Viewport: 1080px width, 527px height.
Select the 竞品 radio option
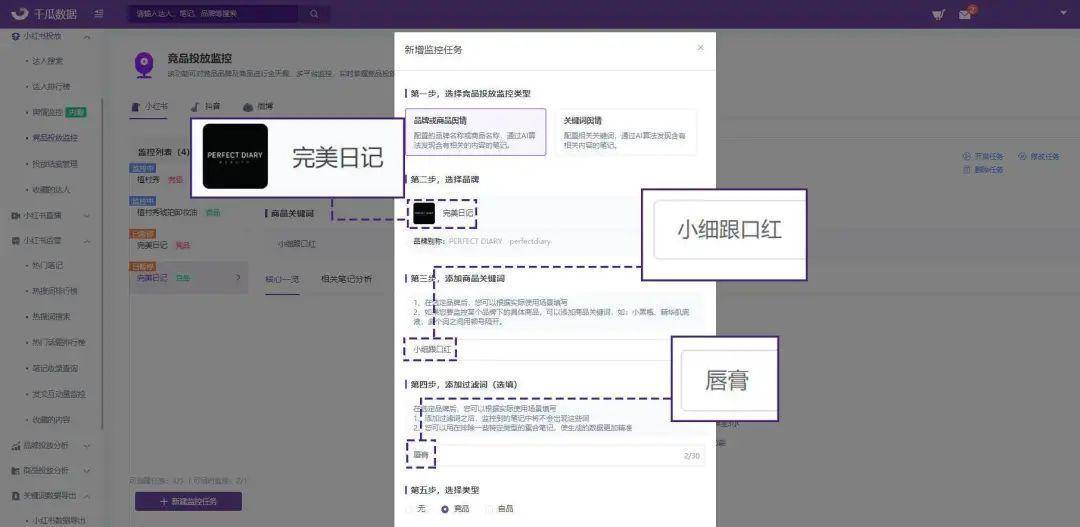[x=455, y=509]
